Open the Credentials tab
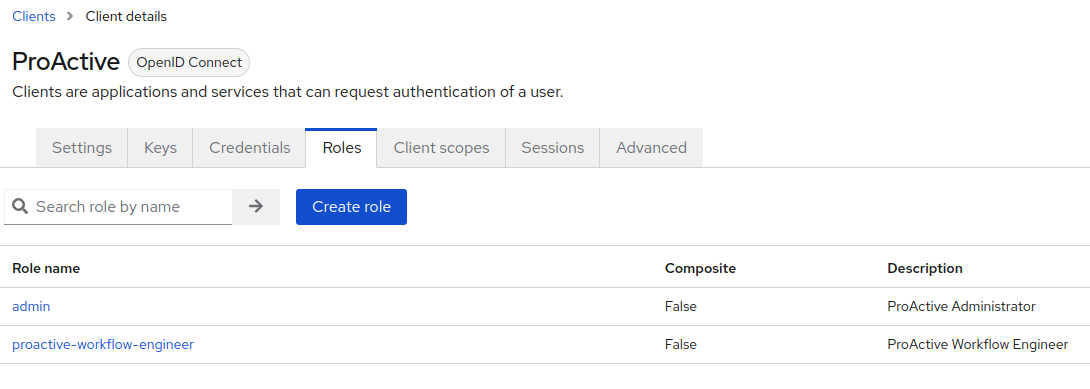1090x389 pixels. (250, 148)
